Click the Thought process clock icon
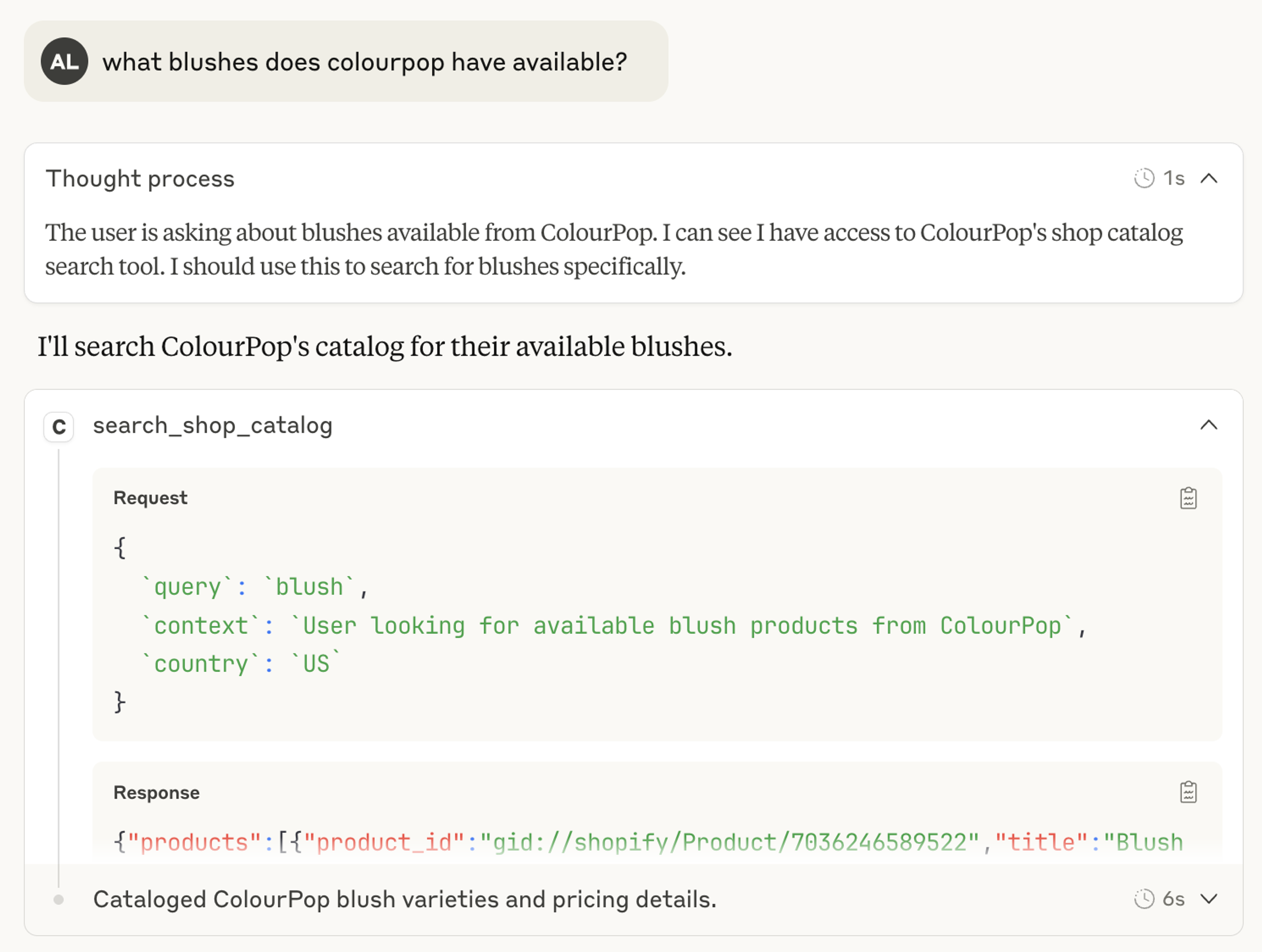The height and width of the screenshot is (952, 1262). (1144, 178)
